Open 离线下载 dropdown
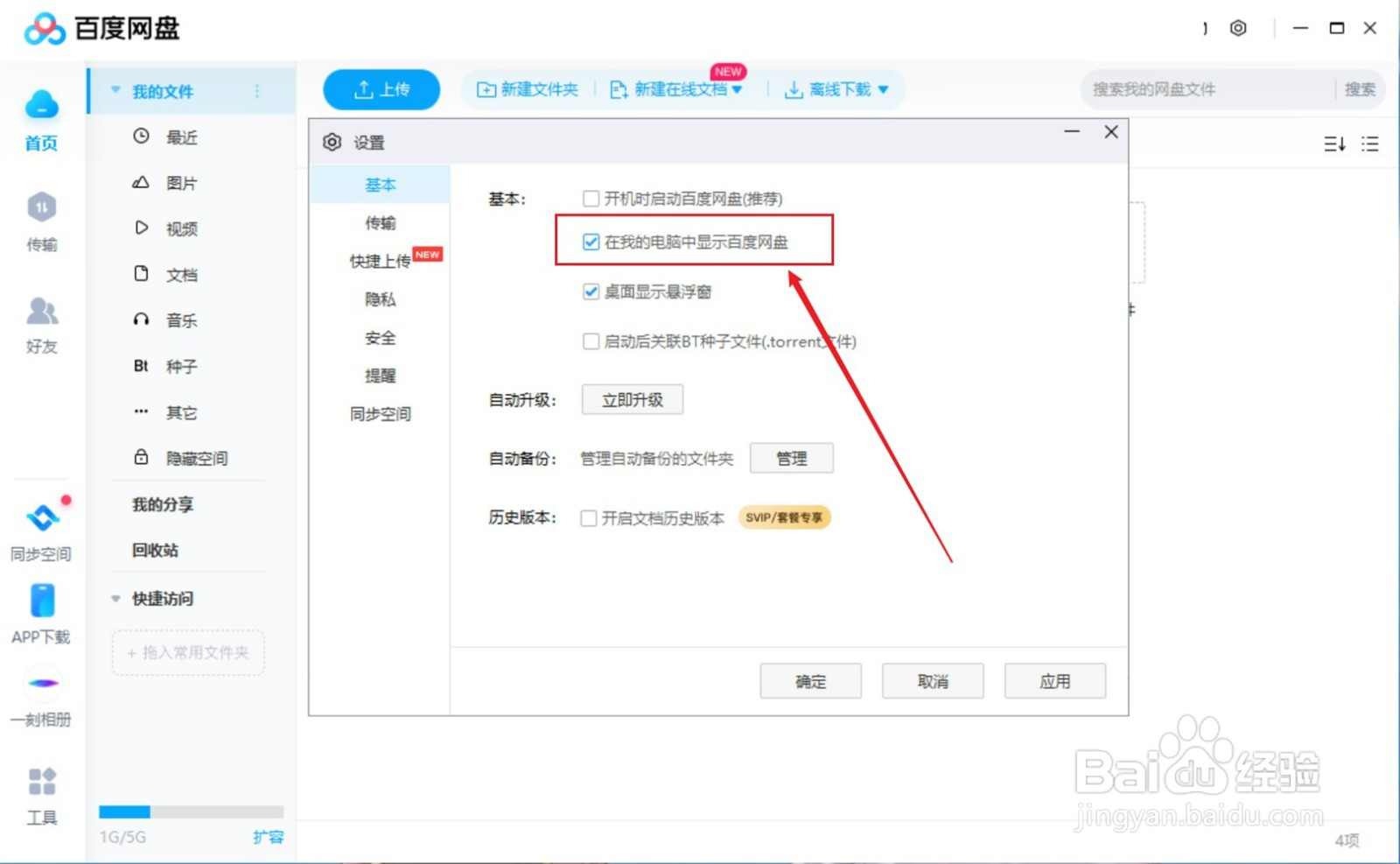Viewport: 1400px width, 864px height. pos(836,89)
